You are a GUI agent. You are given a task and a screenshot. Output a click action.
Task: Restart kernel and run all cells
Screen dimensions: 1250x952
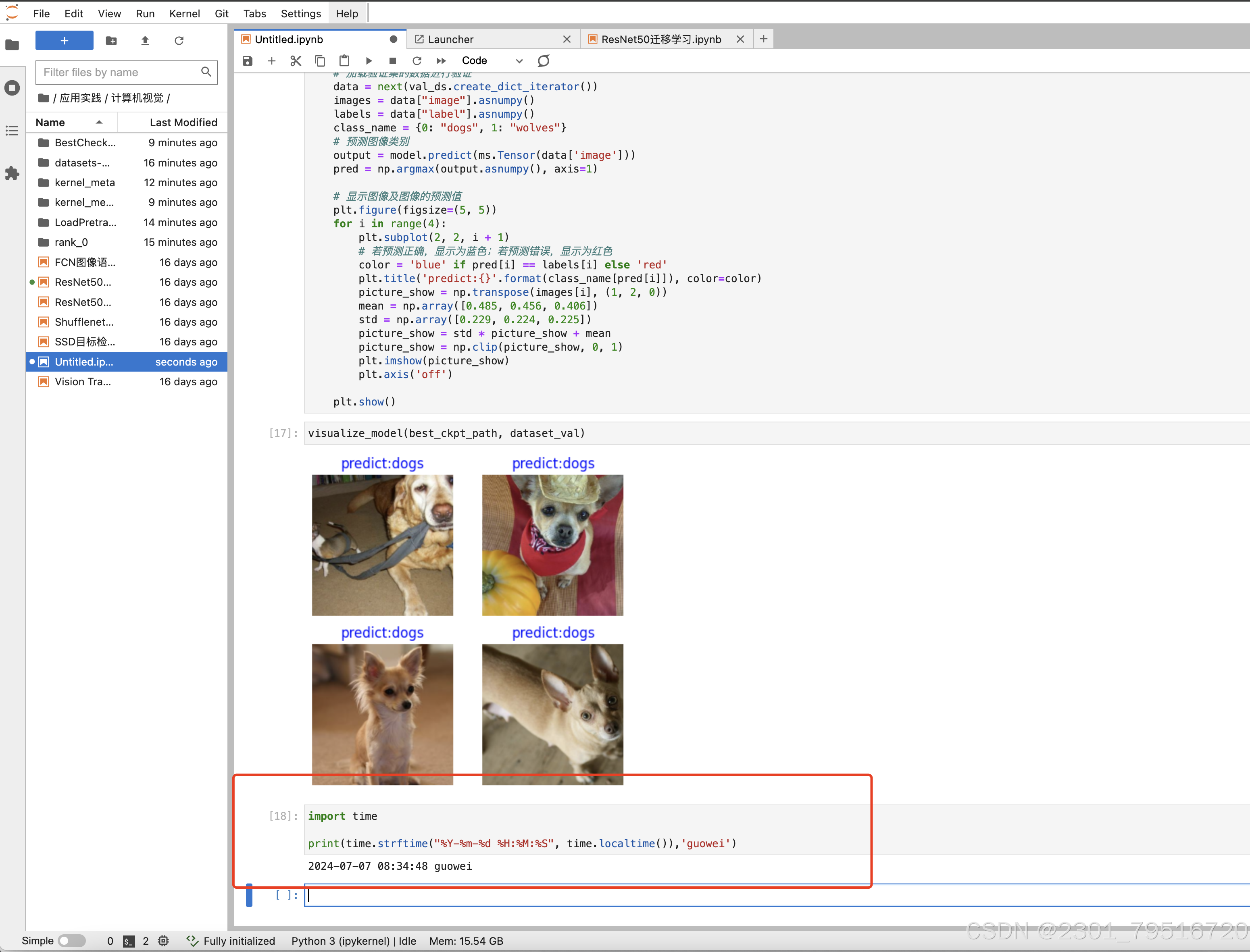[x=441, y=60]
